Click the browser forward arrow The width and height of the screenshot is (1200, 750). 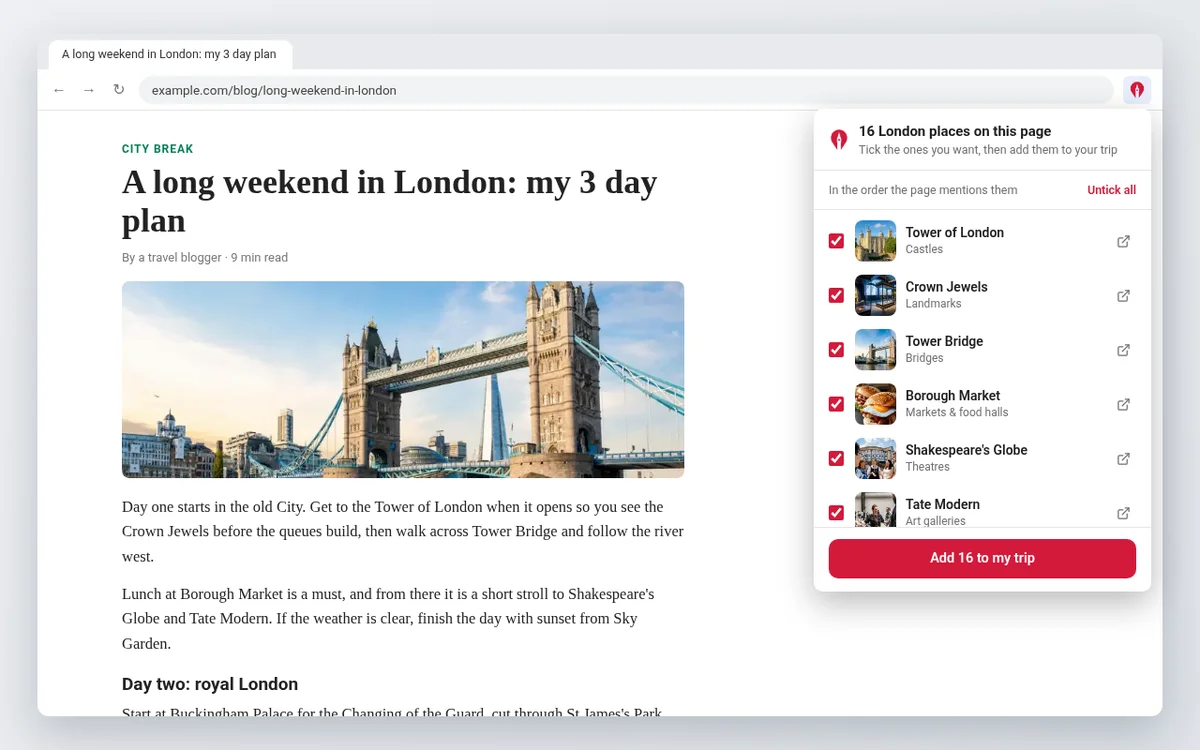pyautogui.click(x=89, y=90)
